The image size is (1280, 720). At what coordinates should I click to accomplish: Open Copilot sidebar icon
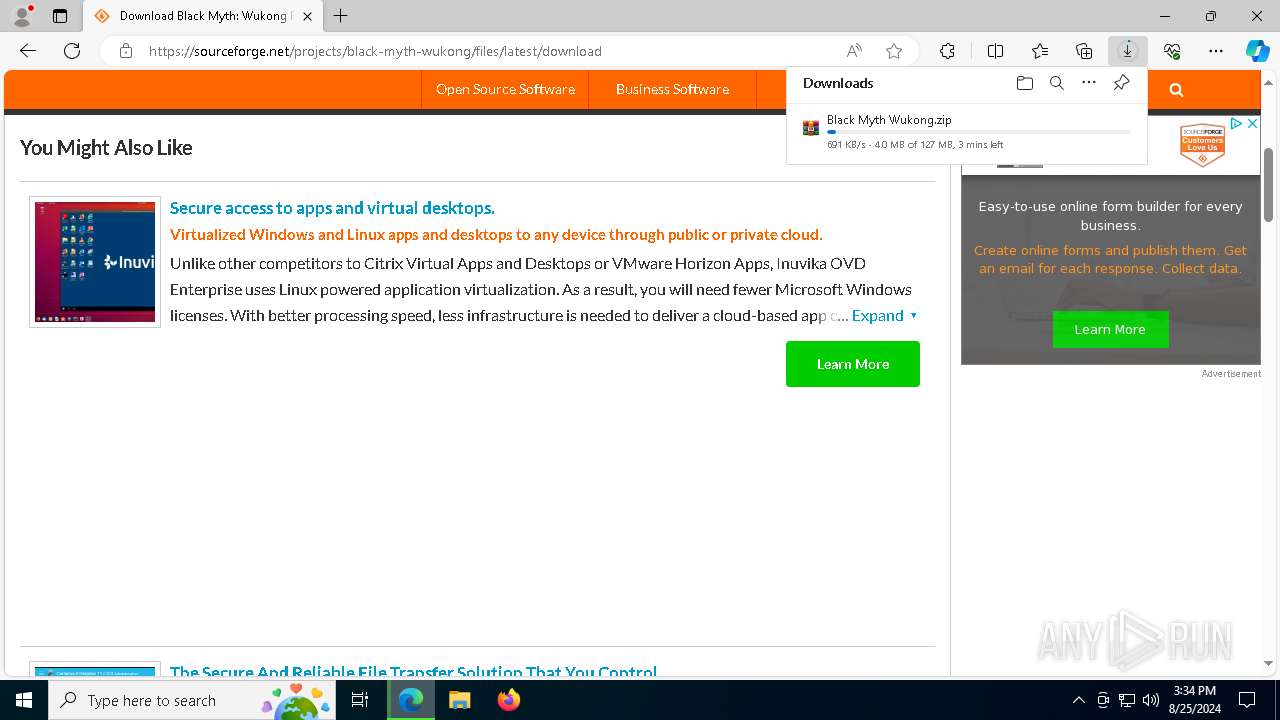(x=1257, y=51)
